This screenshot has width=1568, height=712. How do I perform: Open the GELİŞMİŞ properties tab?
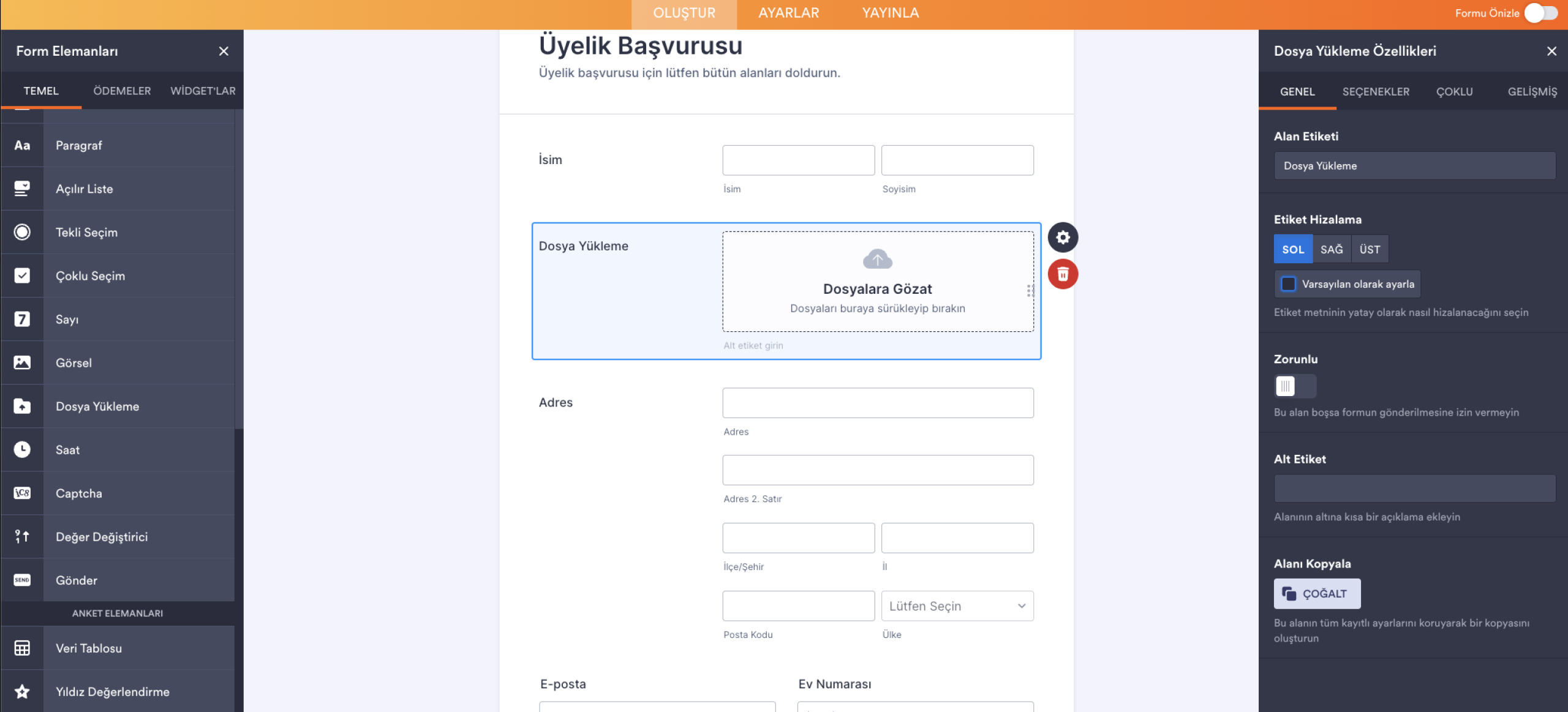pos(1532,92)
